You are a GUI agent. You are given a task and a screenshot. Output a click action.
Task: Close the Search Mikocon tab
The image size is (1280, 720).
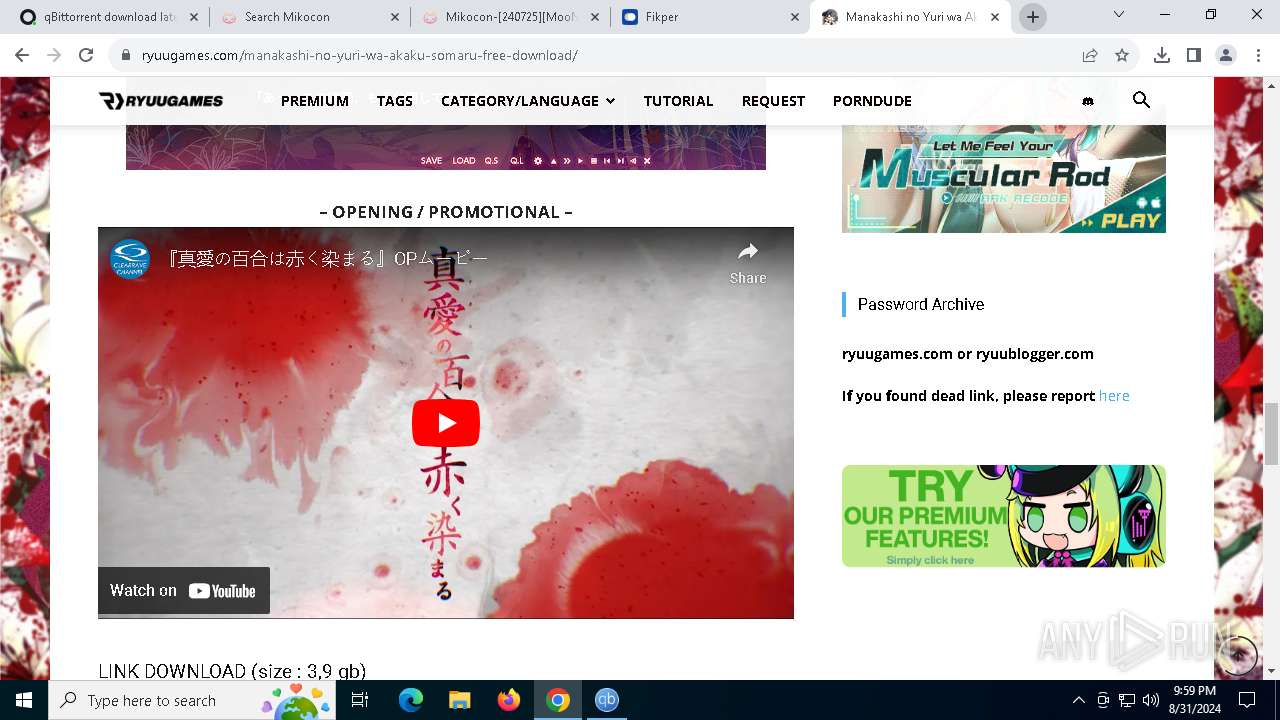[x=395, y=17]
